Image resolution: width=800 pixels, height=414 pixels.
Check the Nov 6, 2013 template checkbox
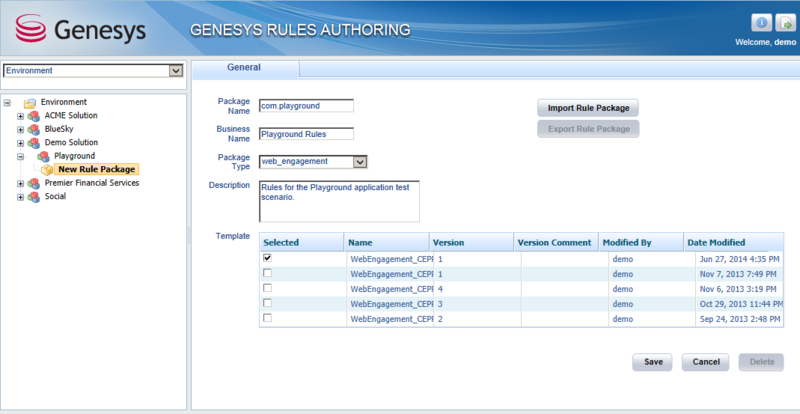[x=267, y=288]
